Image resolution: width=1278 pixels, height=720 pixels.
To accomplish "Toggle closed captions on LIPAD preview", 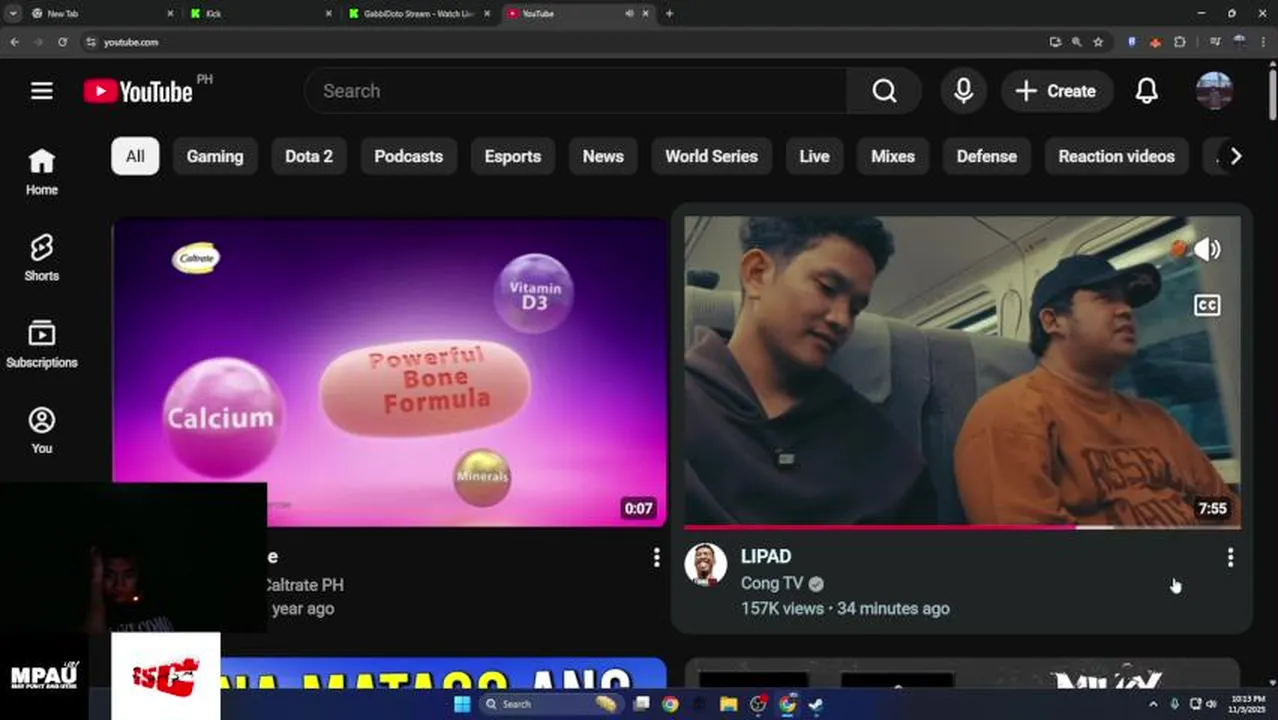I will (x=1207, y=305).
